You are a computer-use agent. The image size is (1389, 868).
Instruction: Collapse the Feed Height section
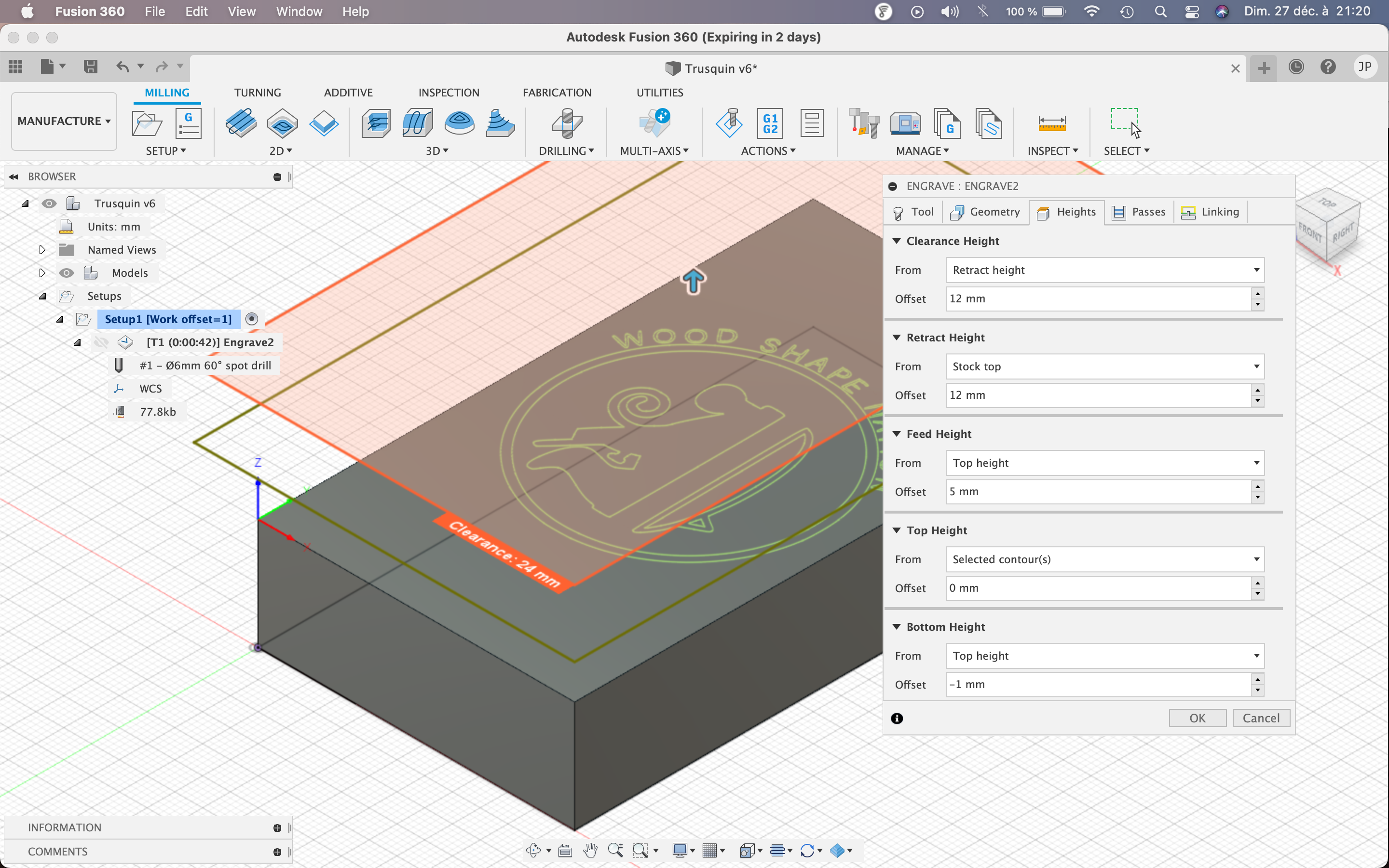[897, 434]
